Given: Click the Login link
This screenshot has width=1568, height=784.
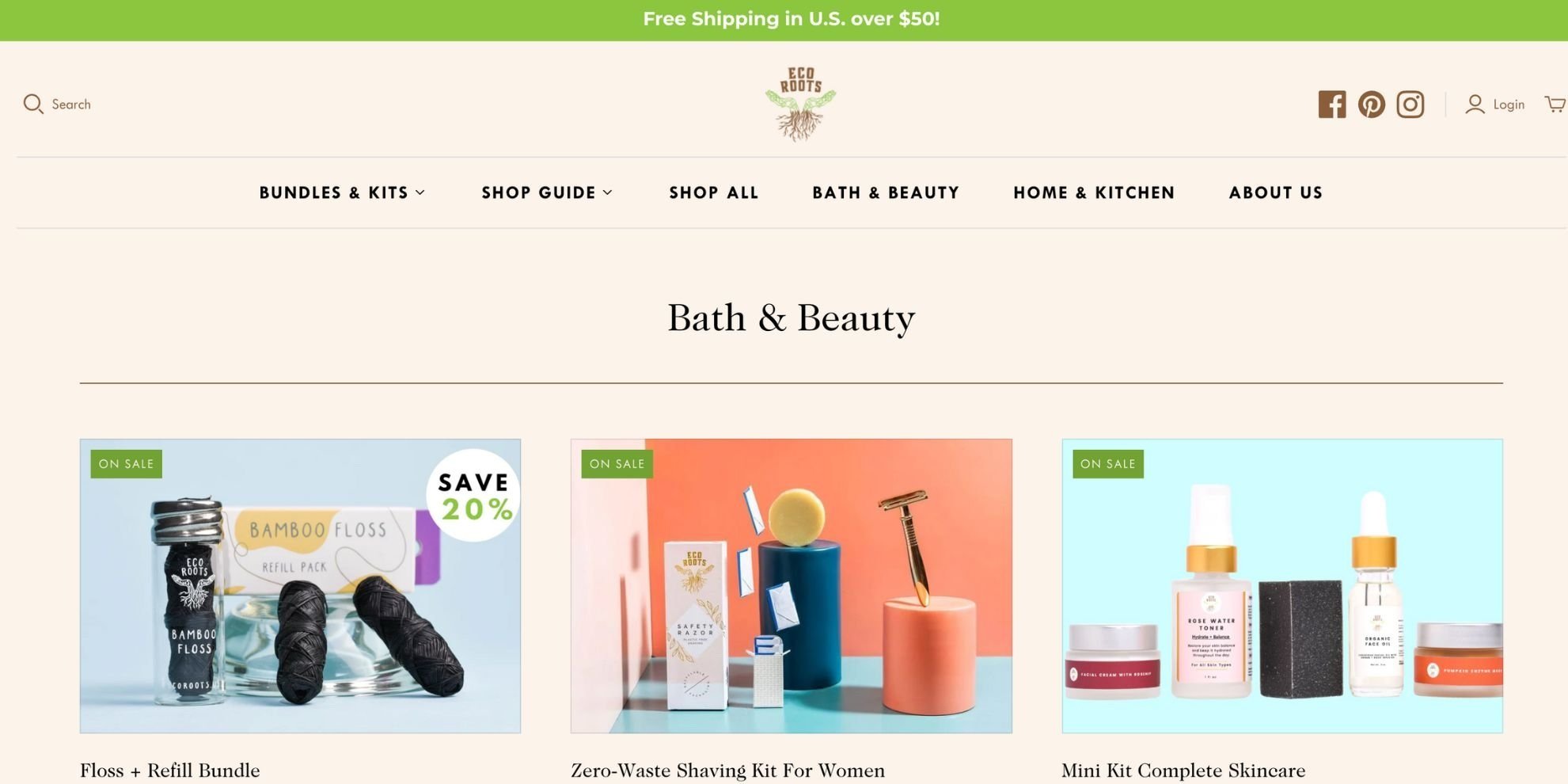Looking at the screenshot, I should [1509, 105].
